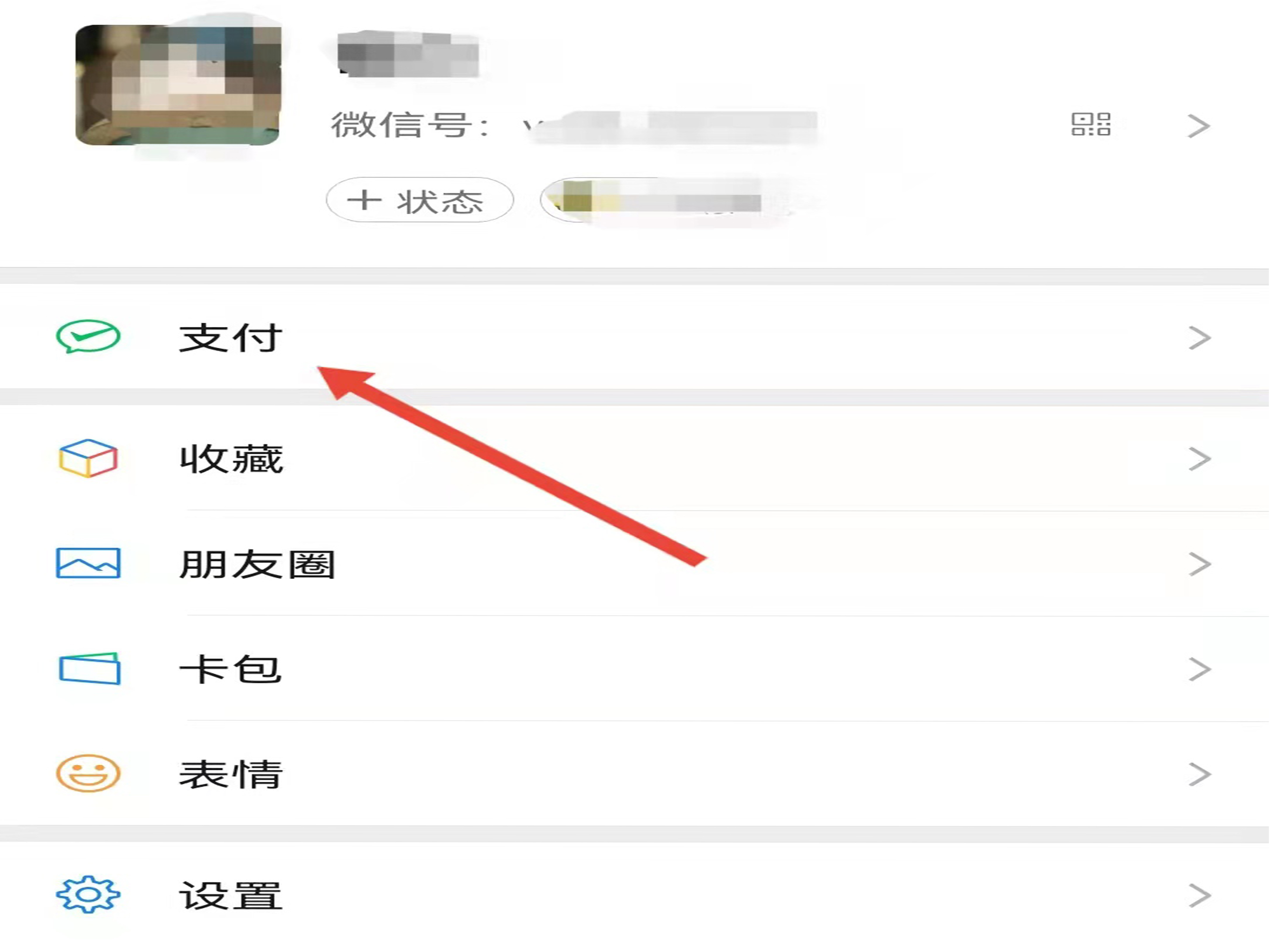This screenshot has width=1270, height=952.
Task: Tap the orange smiley Stickers icon
Action: (x=88, y=773)
